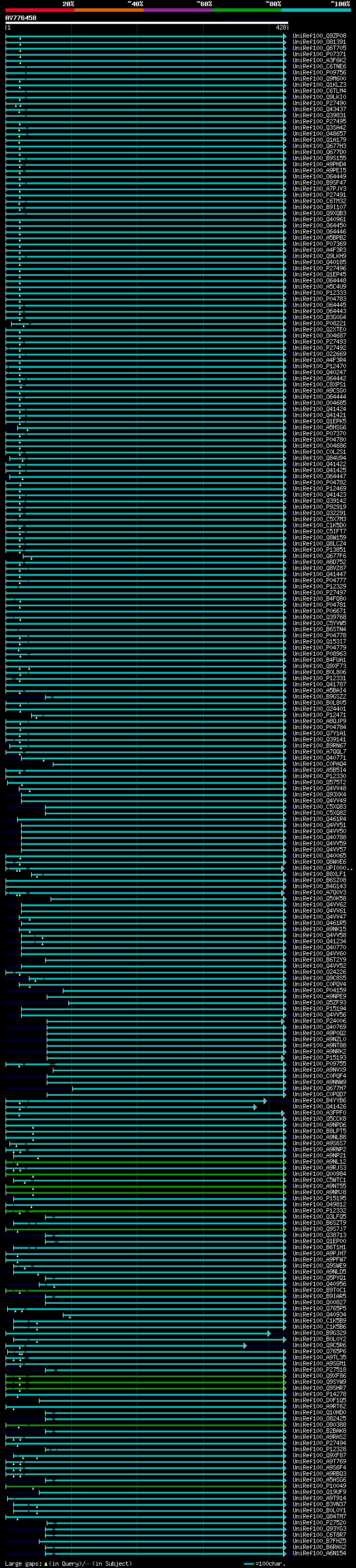Select the UniRef100_O22669 label
The image size is (356, 1568).
[319, 354]
